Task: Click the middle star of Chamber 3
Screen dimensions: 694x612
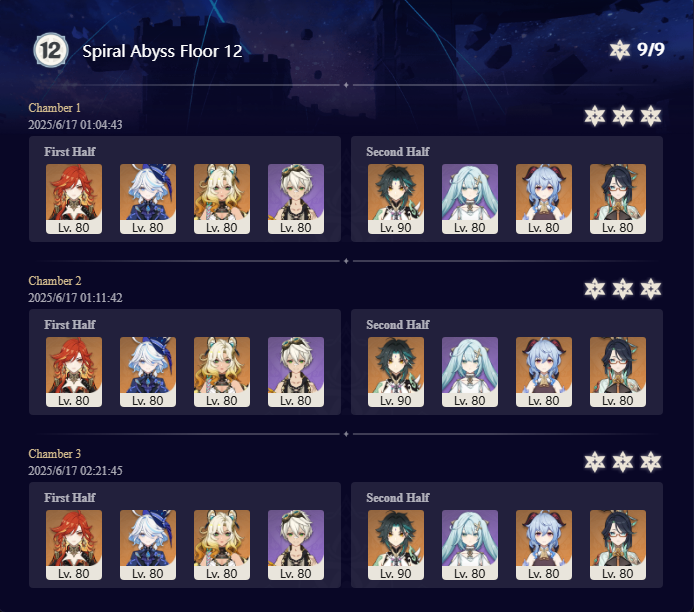Action: tap(623, 462)
